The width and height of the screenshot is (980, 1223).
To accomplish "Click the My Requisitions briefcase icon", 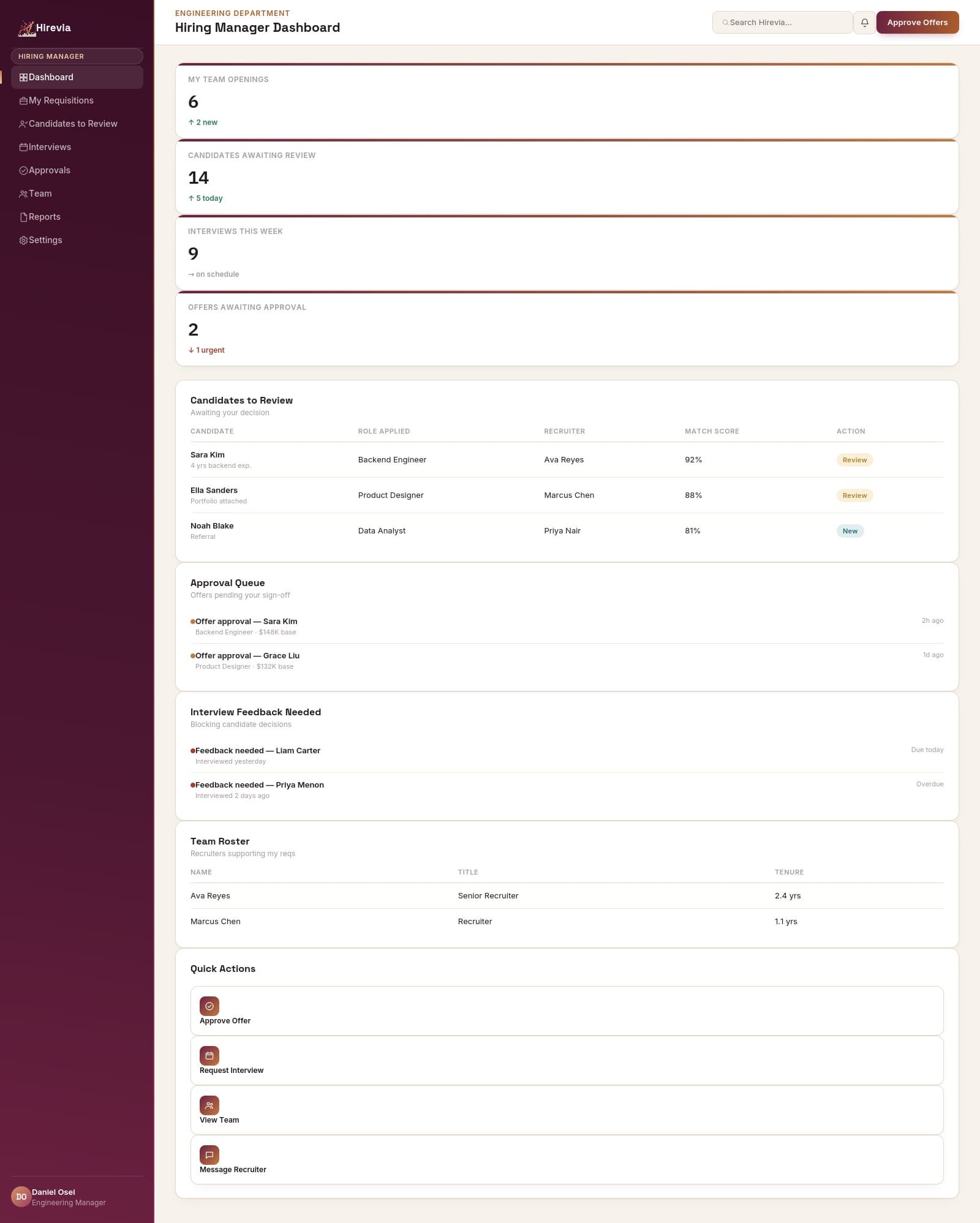I will 23,100.
